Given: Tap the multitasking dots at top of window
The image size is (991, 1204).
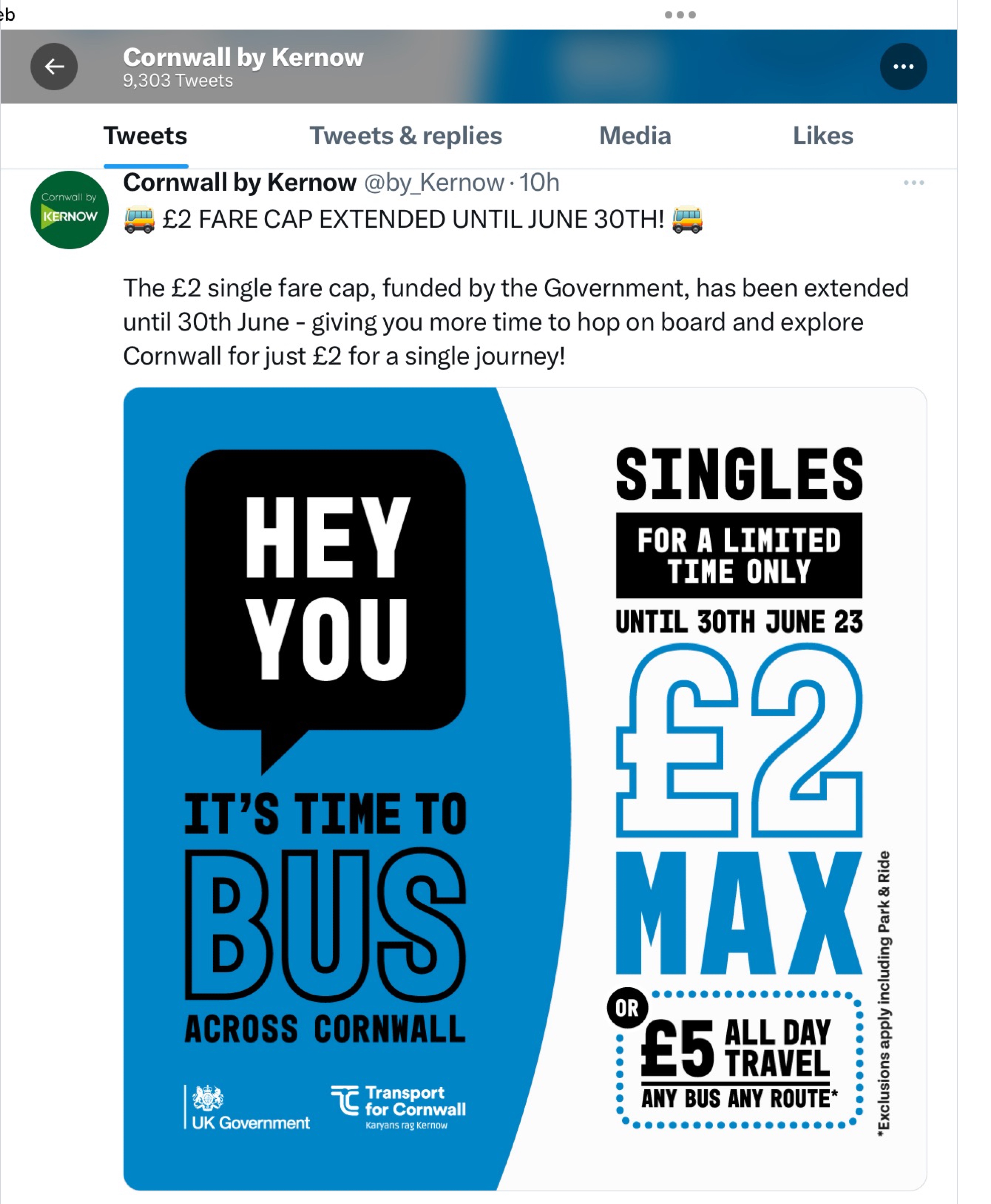Looking at the screenshot, I should [680, 15].
